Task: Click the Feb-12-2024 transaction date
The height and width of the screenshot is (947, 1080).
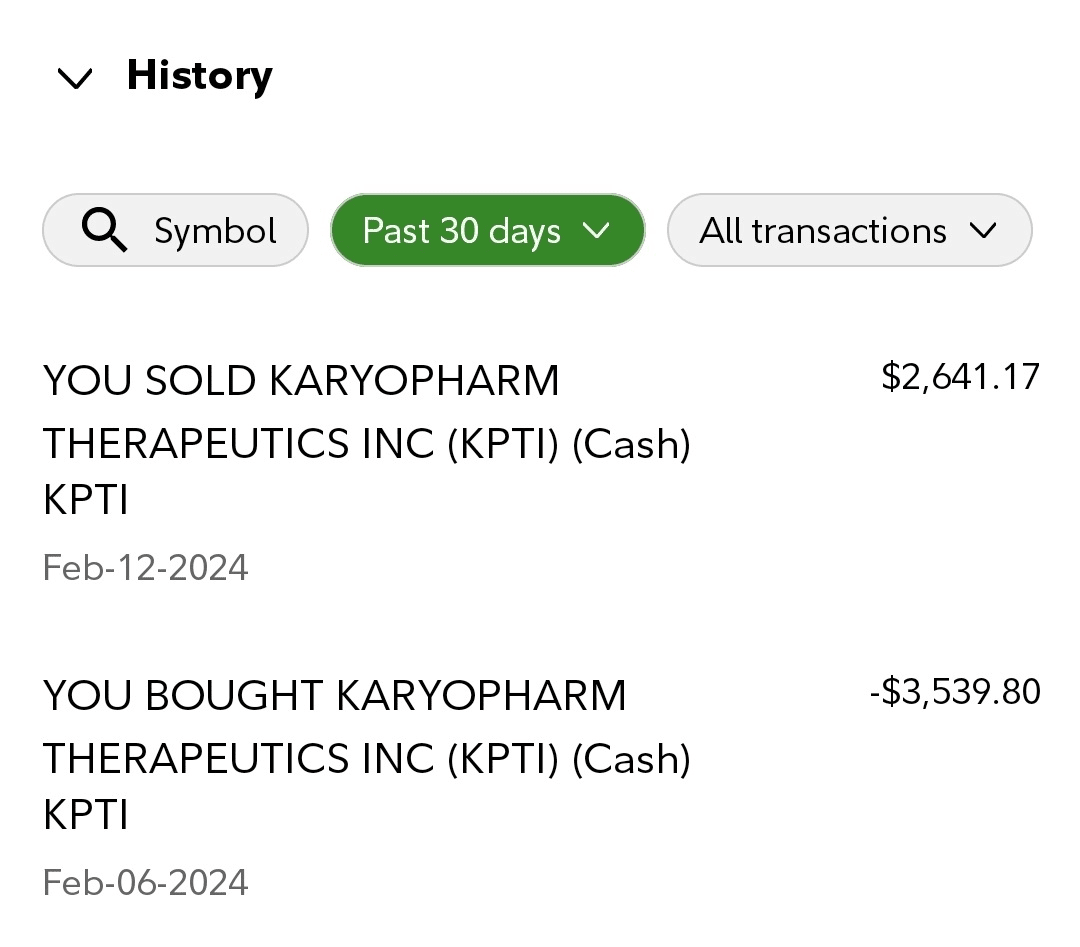Action: pos(146,568)
